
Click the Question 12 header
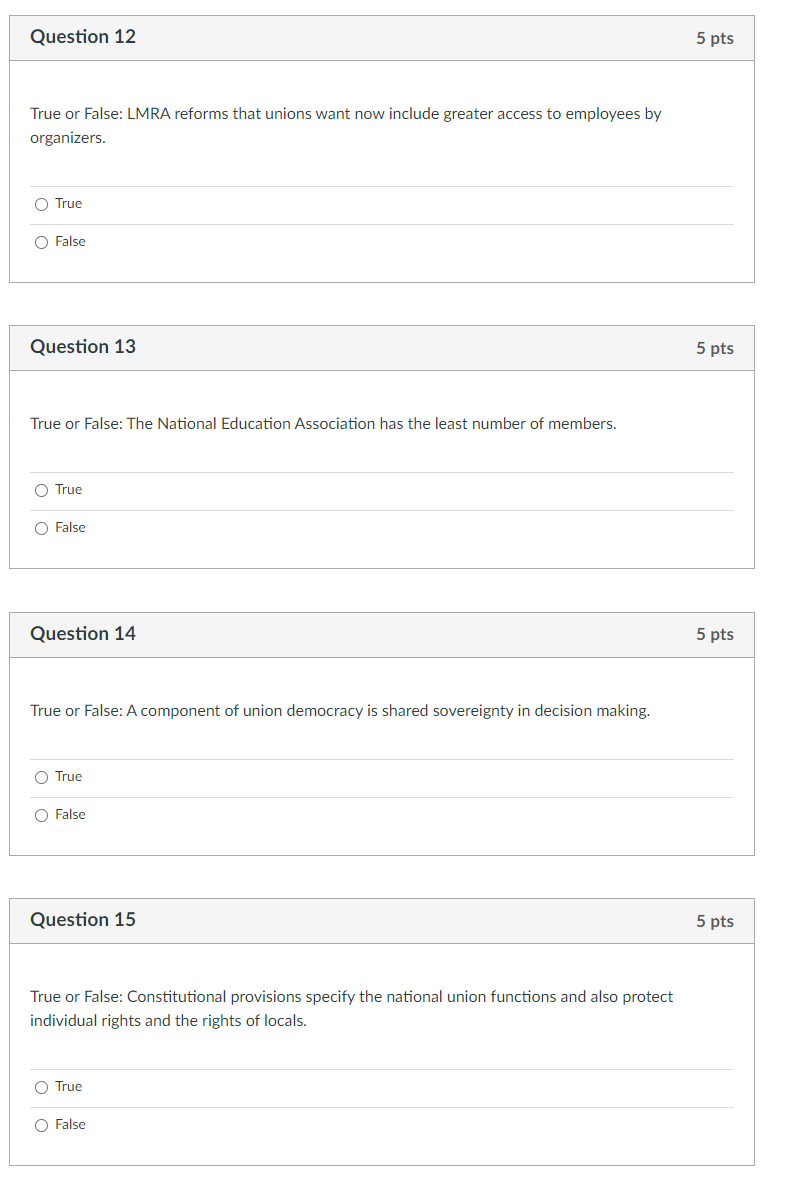(84, 37)
